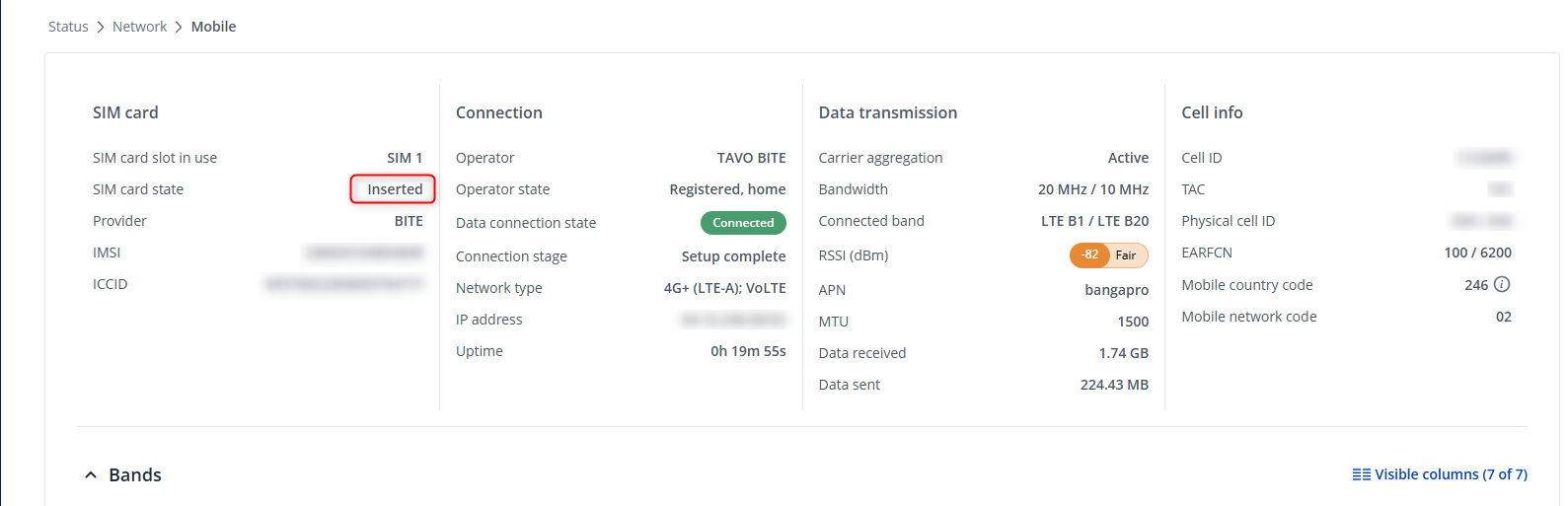Click the Visible columns grid icon
The height and width of the screenshot is (506, 1568).
pos(1361,474)
